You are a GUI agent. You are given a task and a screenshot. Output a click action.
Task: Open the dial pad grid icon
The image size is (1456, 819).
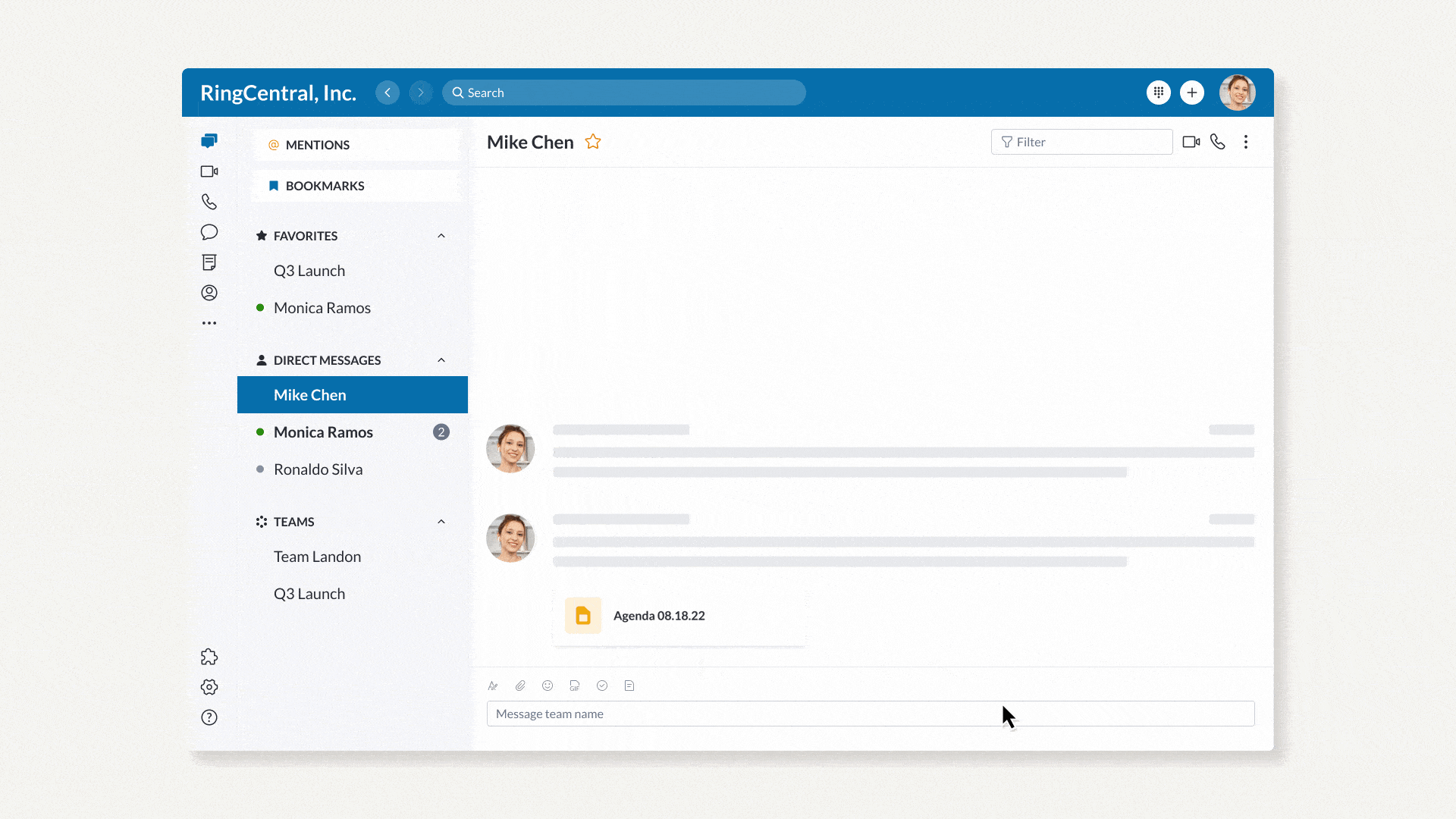[x=1159, y=93]
